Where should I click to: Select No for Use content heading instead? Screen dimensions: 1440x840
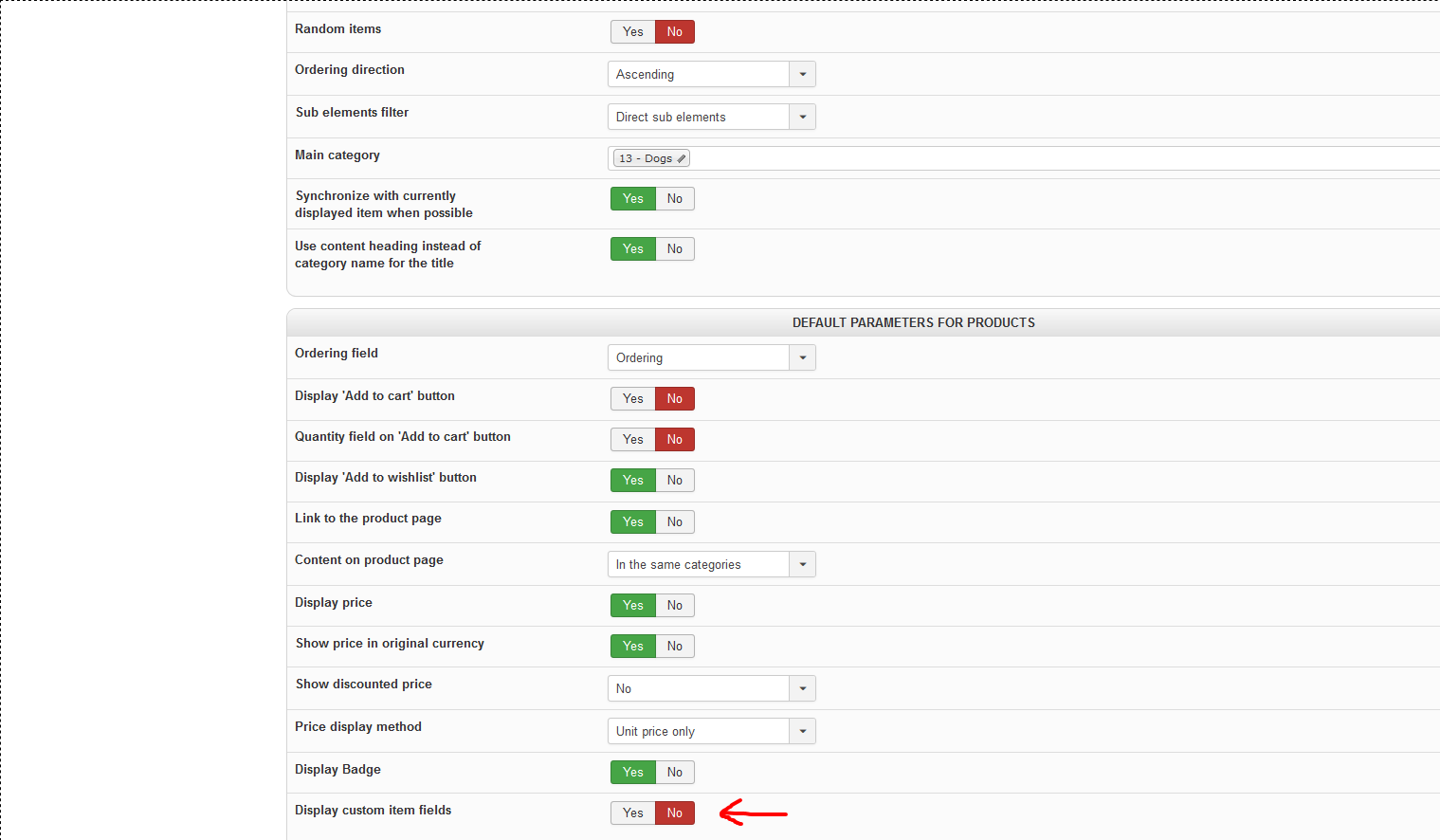(x=675, y=249)
